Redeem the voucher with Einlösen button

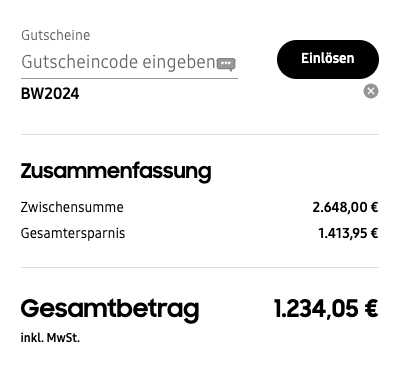328,59
